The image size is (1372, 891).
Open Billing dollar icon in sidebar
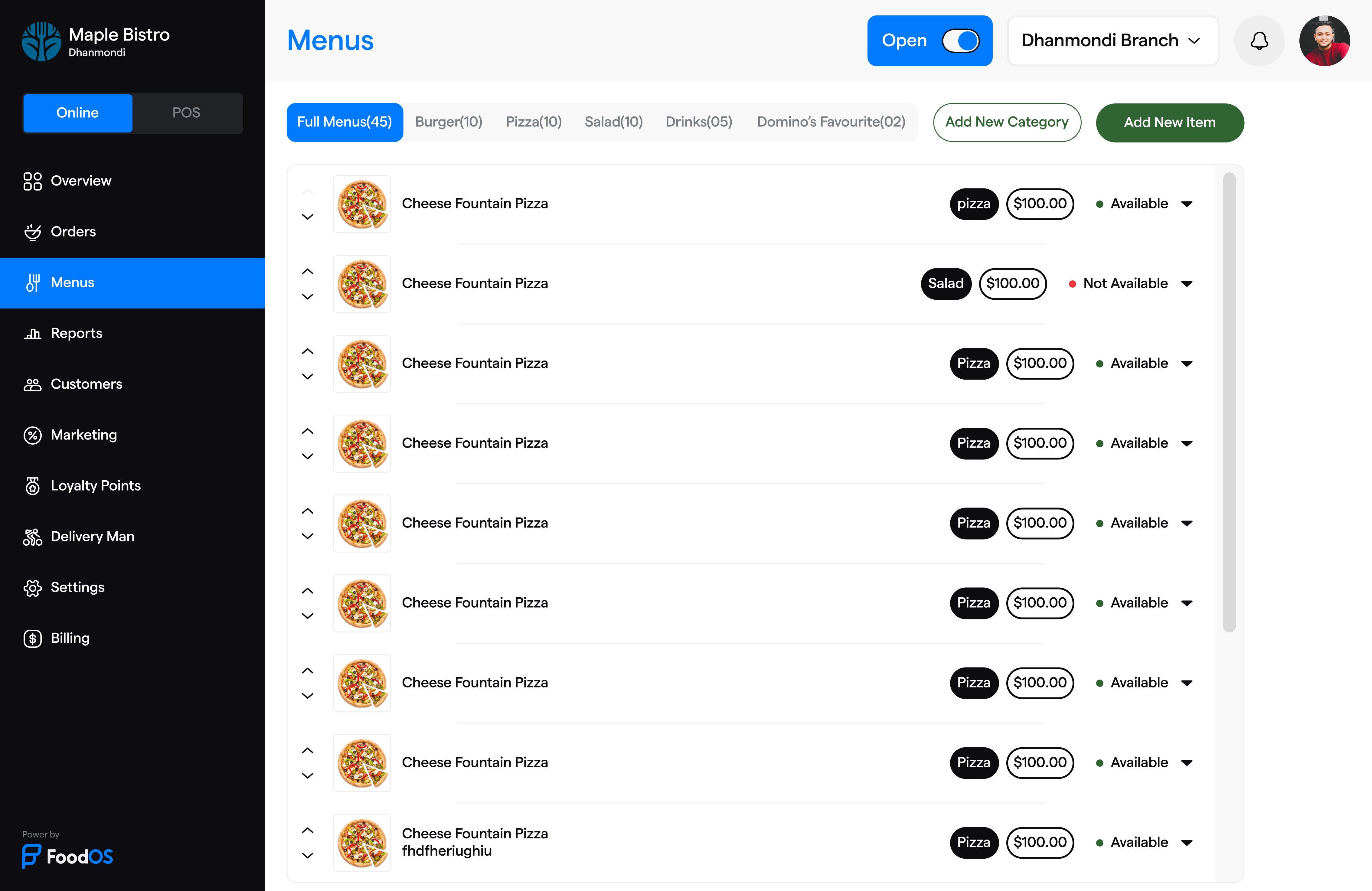click(32, 638)
